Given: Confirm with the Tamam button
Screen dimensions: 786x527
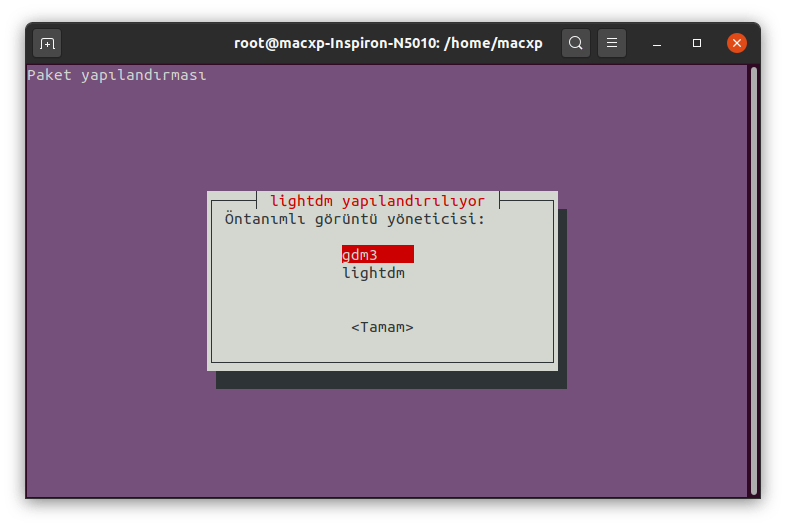Looking at the screenshot, I should 382,327.
